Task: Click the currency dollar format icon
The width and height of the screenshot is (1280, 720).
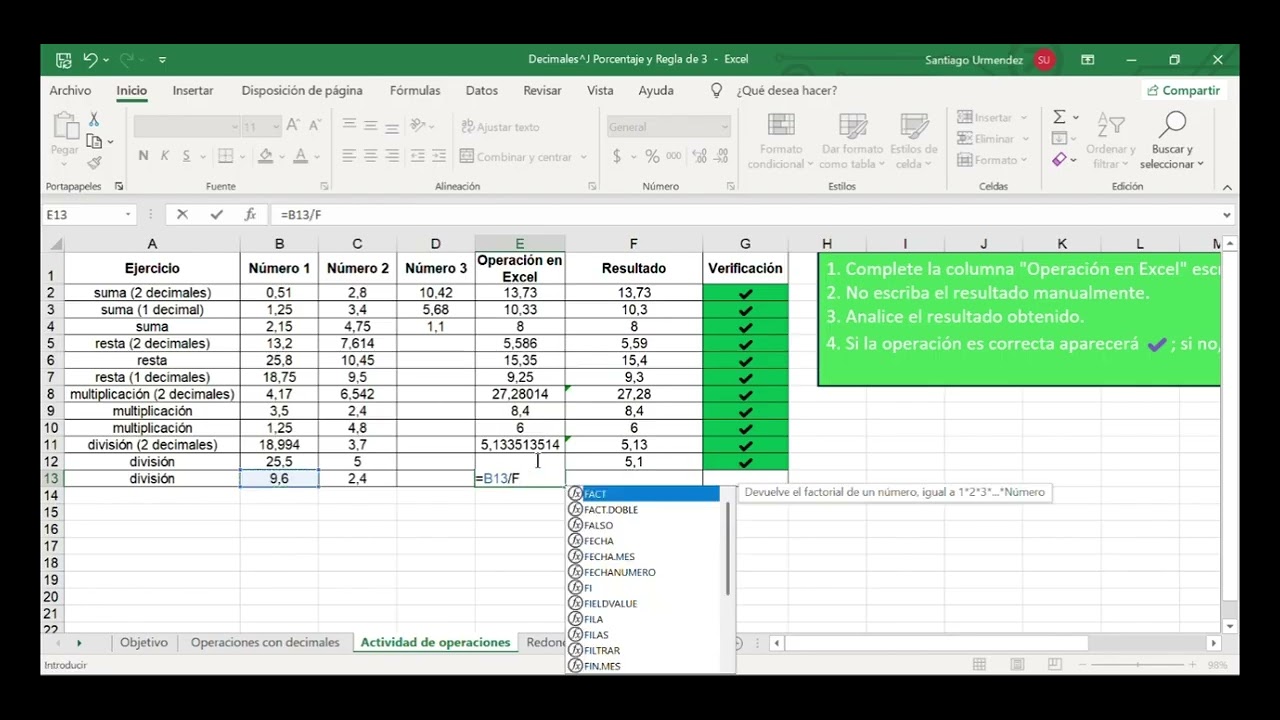Action: [x=617, y=156]
